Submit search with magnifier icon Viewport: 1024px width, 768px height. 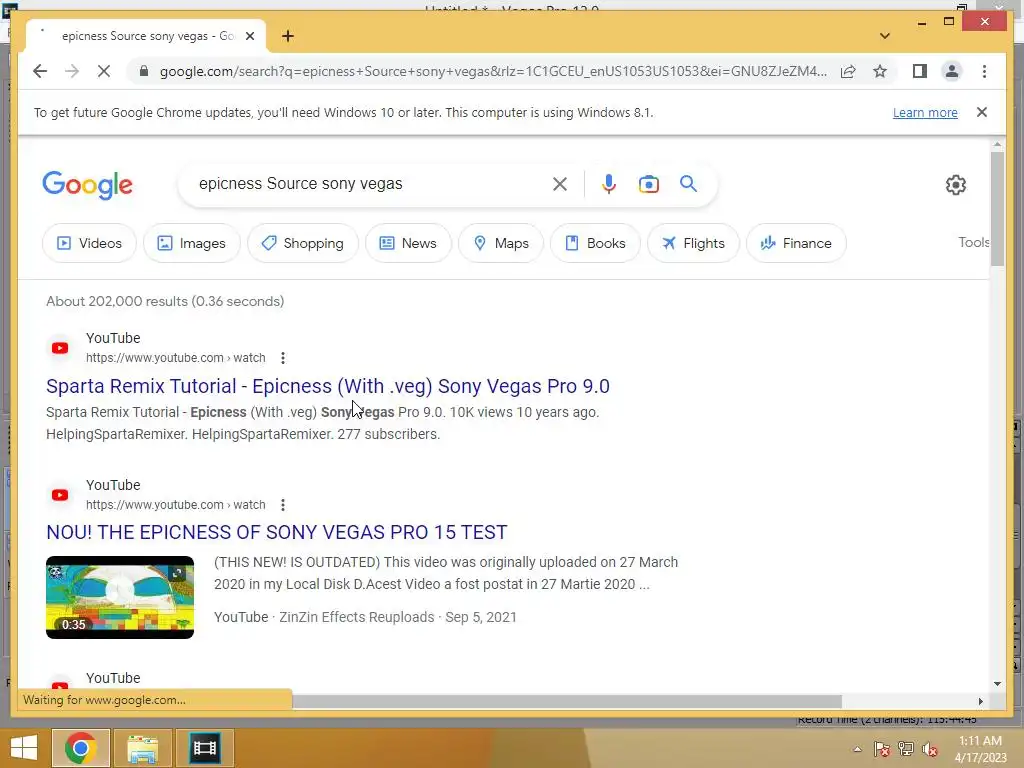[x=688, y=184]
